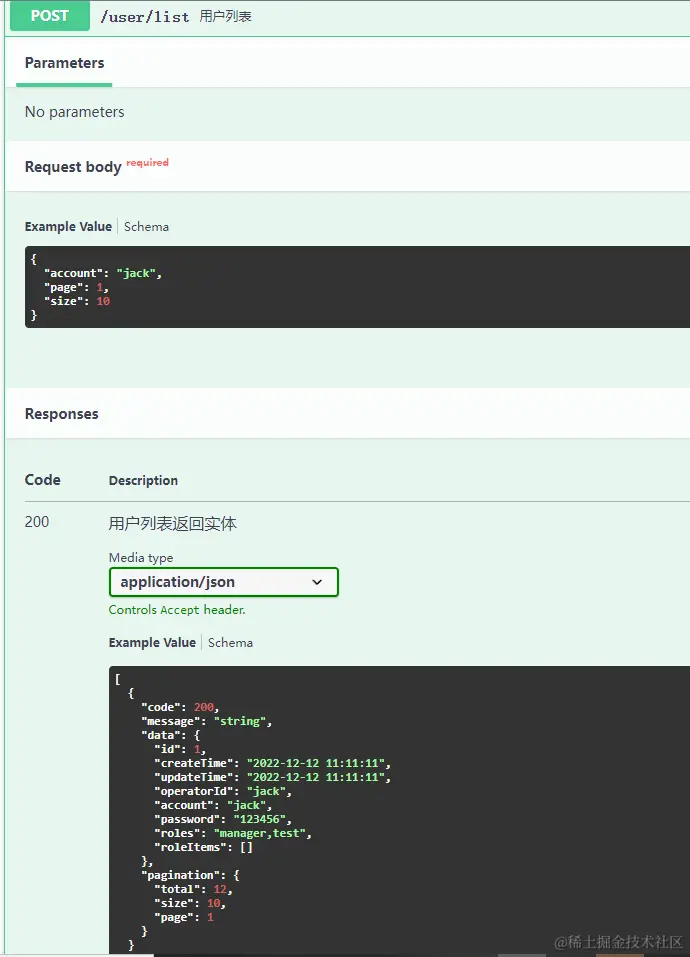Click the media type dropdown chevron
The height and width of the screenshot is (957, 690).
tap(317, 582)
